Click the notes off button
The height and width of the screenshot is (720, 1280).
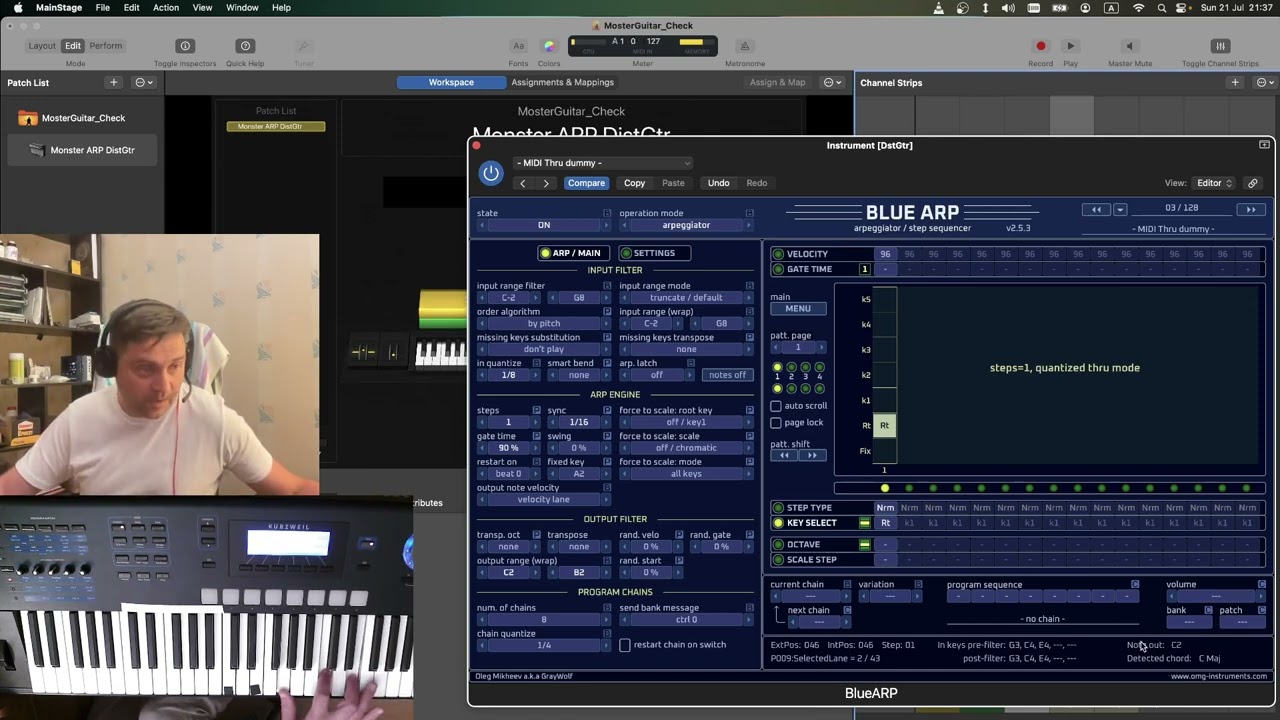coord(727,375)
